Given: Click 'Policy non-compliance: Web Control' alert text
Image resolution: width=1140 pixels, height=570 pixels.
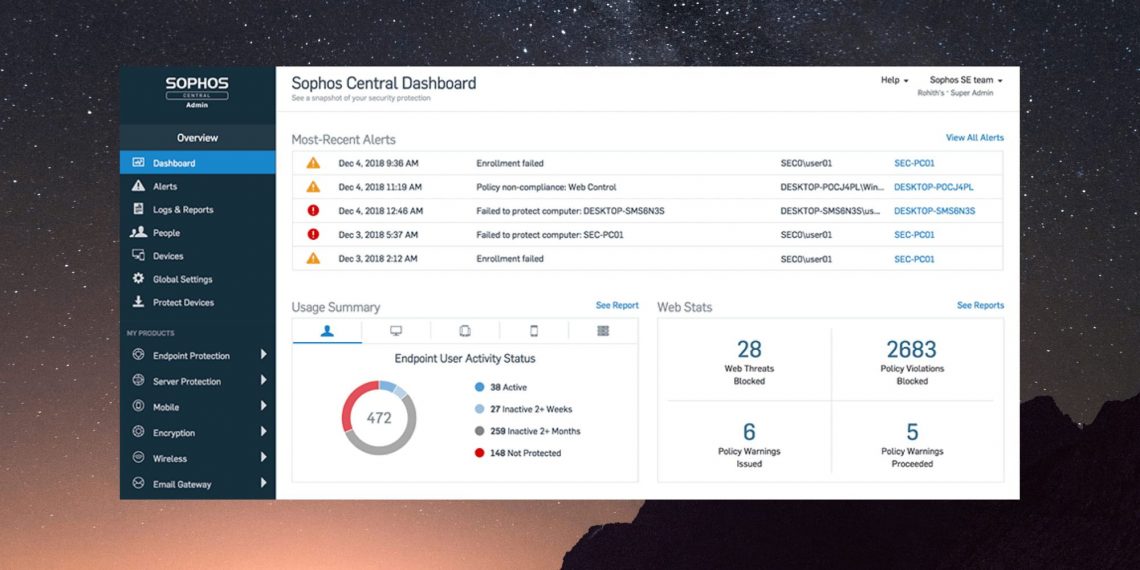Looking at the screenshot, I should pos(546,187).
